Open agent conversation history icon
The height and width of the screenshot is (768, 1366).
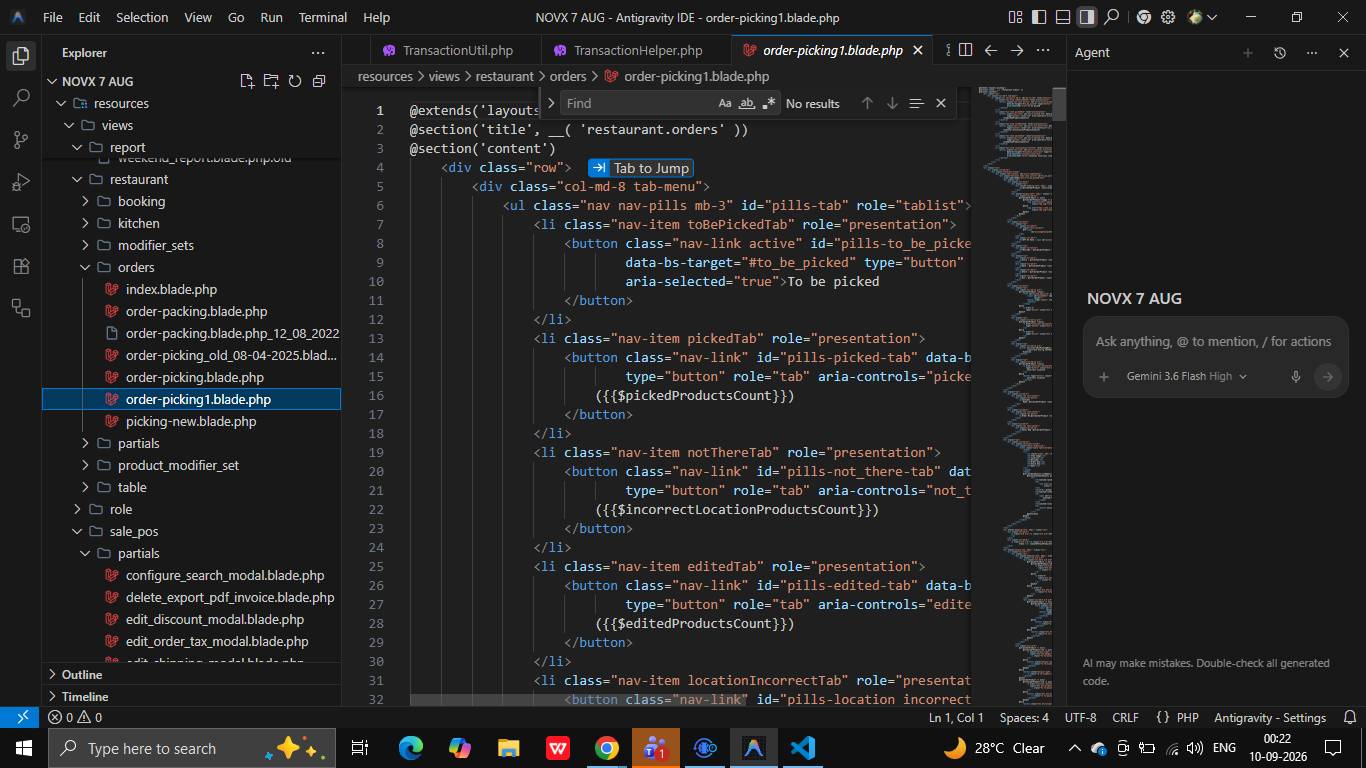click(x=1279, y=52)
